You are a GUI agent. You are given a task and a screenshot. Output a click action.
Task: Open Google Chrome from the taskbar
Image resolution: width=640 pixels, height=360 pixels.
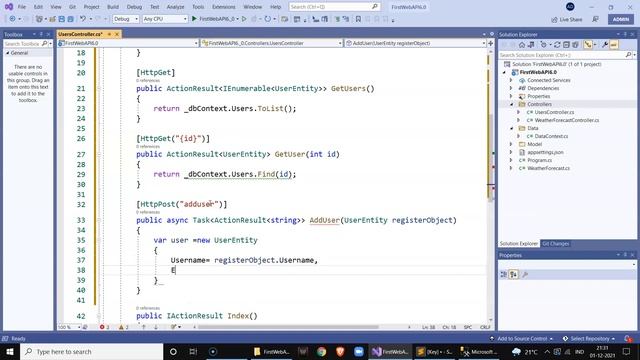coord(322,351)
